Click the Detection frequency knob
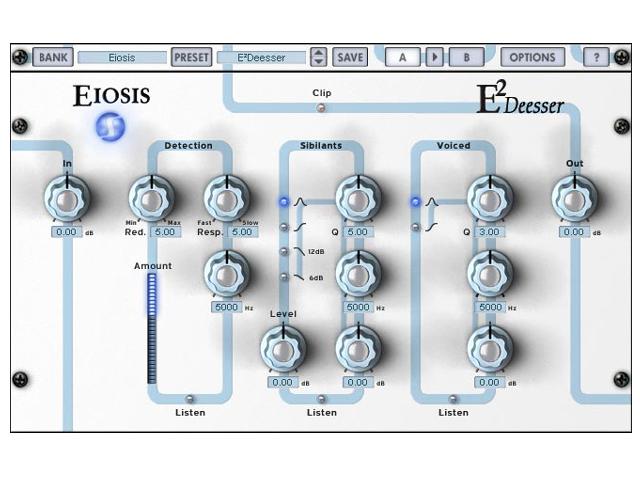The width and height of the screenshot is (640, 480). pos(227,274)
